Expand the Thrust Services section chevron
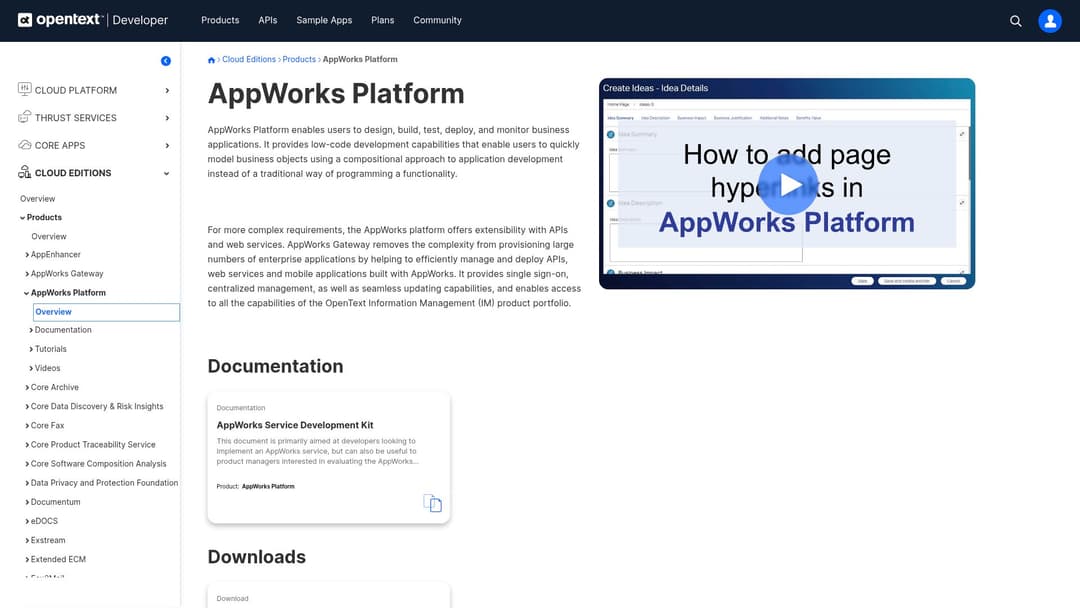Screen dimensions: 1080x608 pos(167,118)
